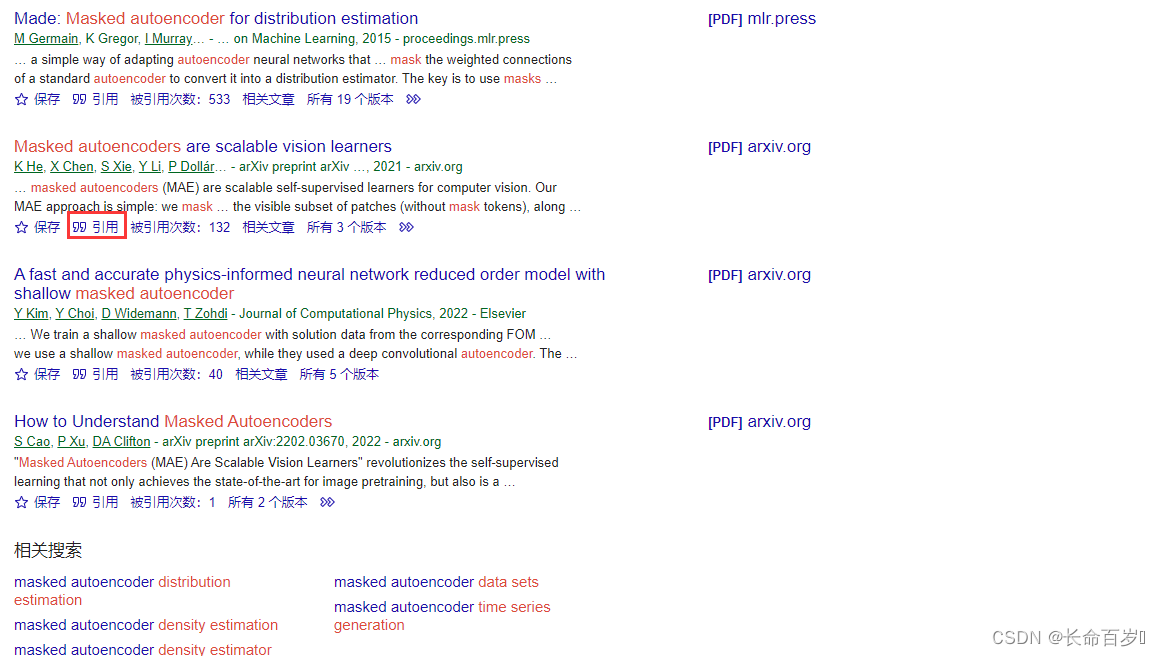1160x656 pixels.
Task: Open [PDF] arxiv.org for physics-informed paper
Action: click(759, 274)
